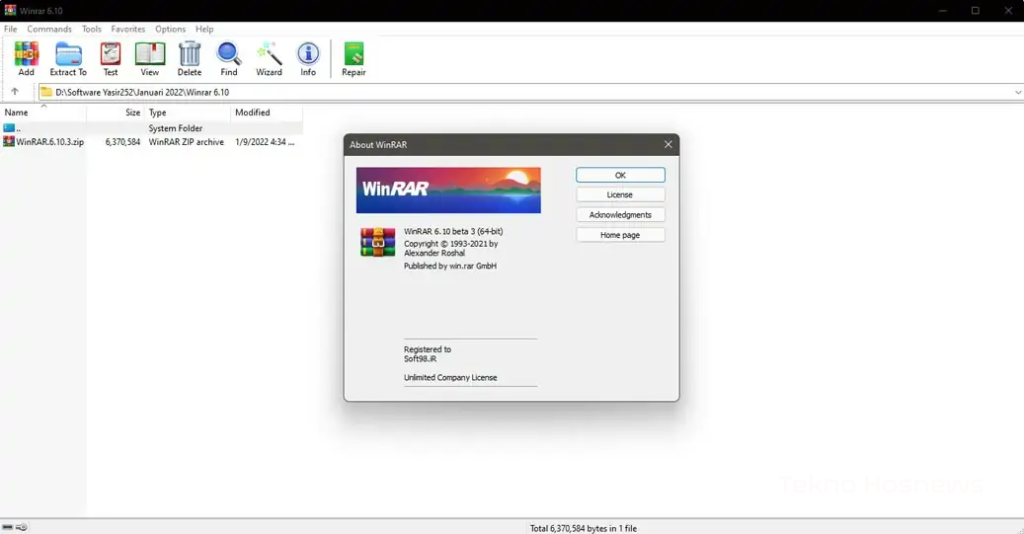Click the Delete trash can icon
The image size is (1024, 534).
coord(189,56)
